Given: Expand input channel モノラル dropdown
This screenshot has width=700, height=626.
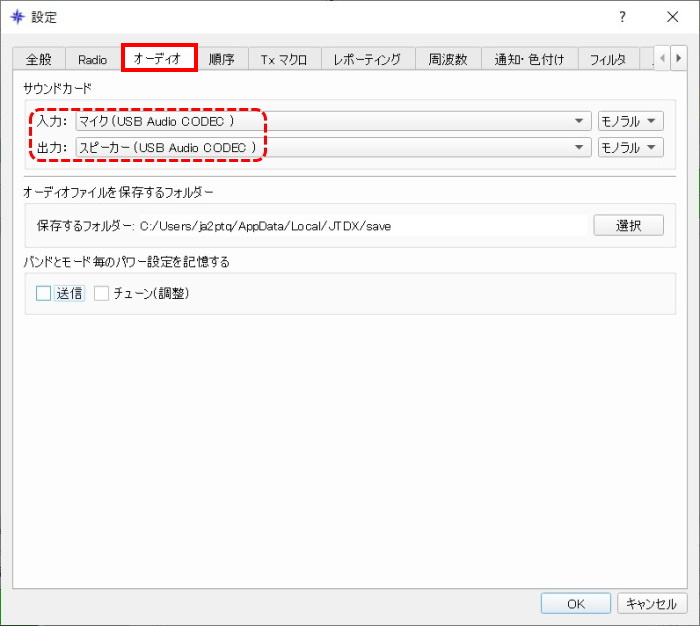Looking at the screenshot, I should (630, 121).
